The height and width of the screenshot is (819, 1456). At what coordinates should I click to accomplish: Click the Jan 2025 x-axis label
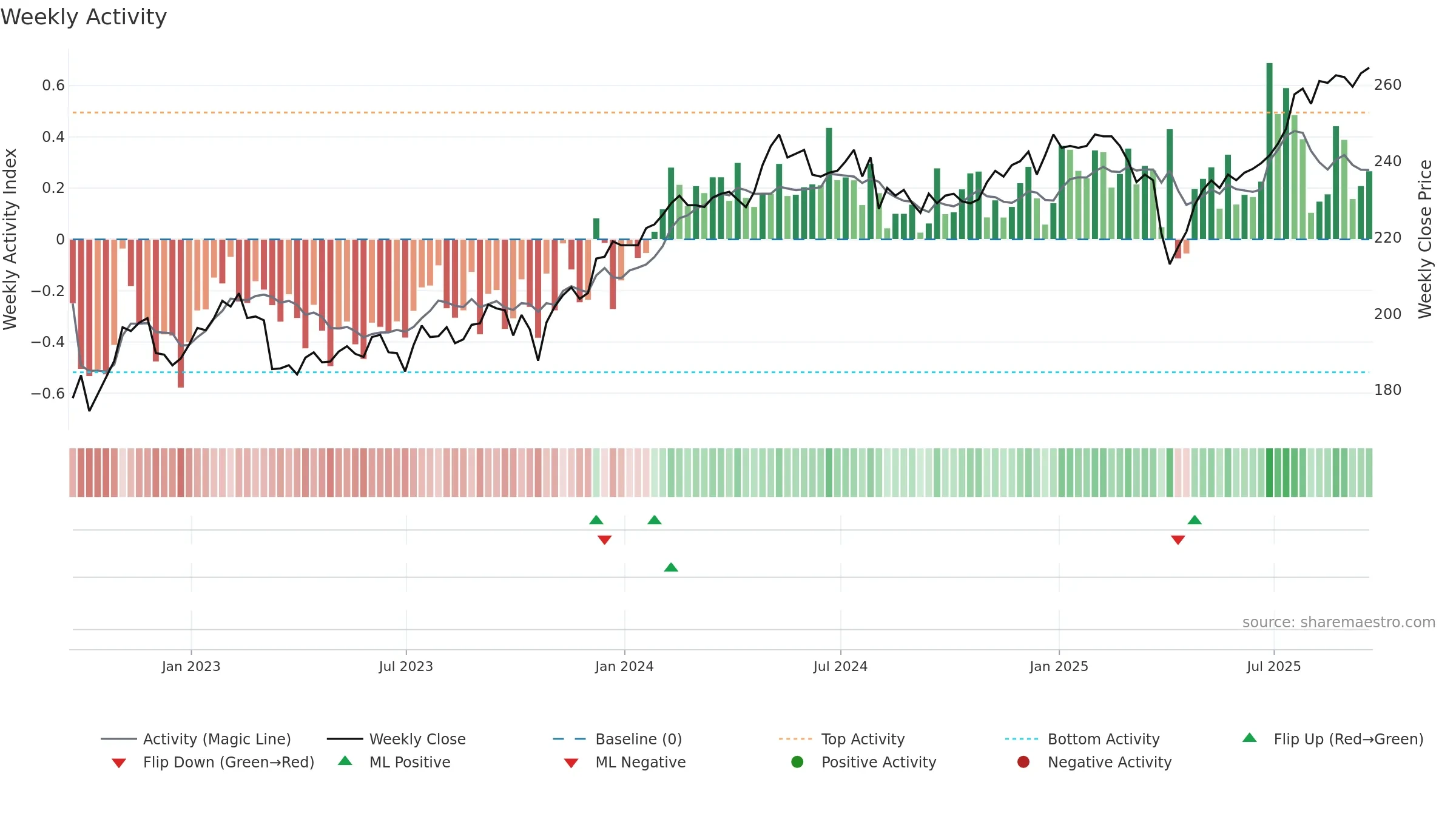pyautogui.click(x=1059, y=666)
